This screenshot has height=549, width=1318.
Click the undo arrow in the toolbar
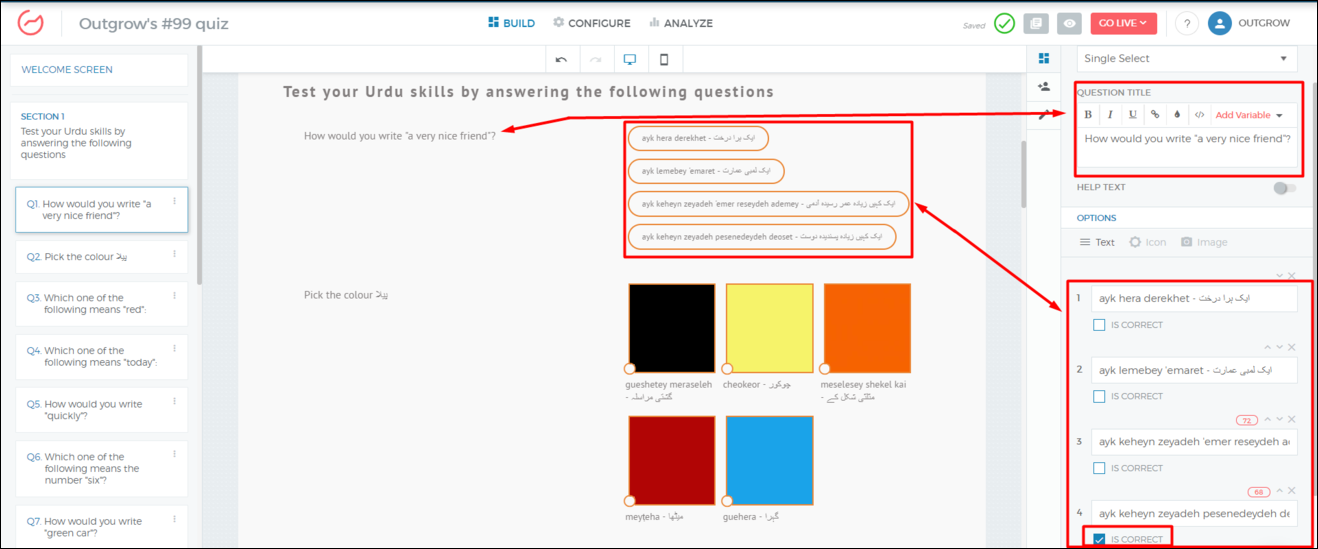(x=562, y=60)
